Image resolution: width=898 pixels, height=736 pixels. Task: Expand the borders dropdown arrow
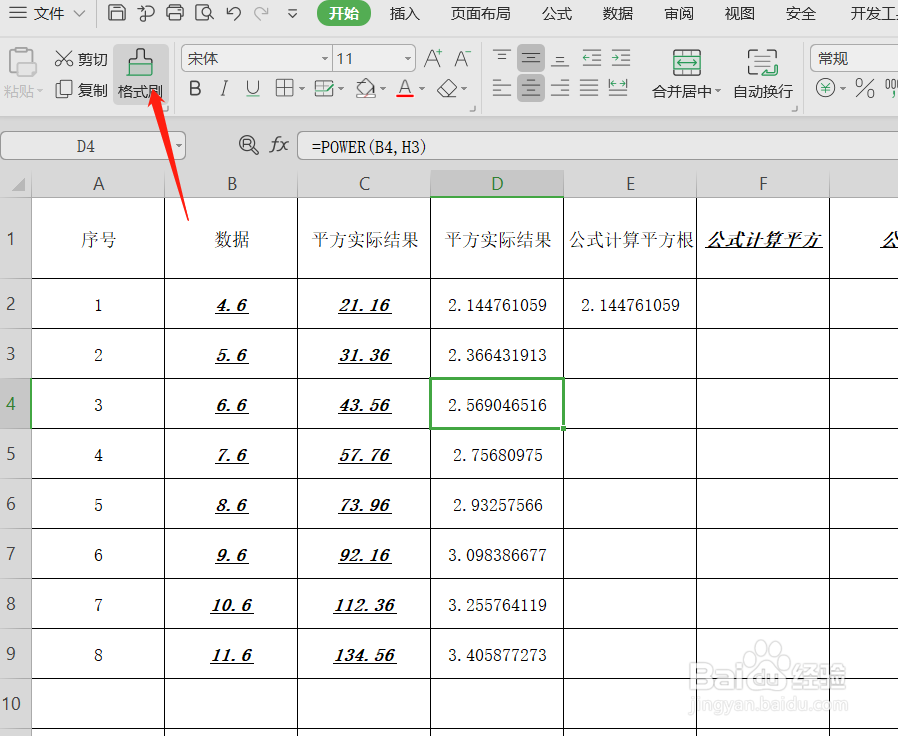(302, 89)
